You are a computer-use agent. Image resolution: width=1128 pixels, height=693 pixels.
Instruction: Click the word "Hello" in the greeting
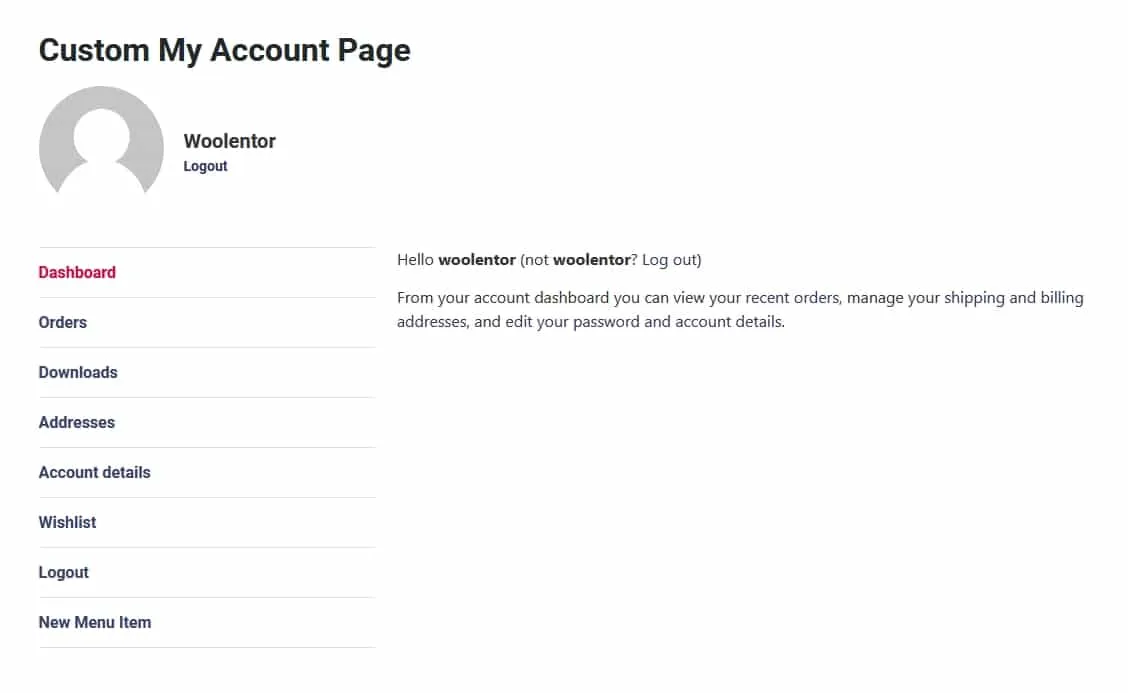coord(416,260)
